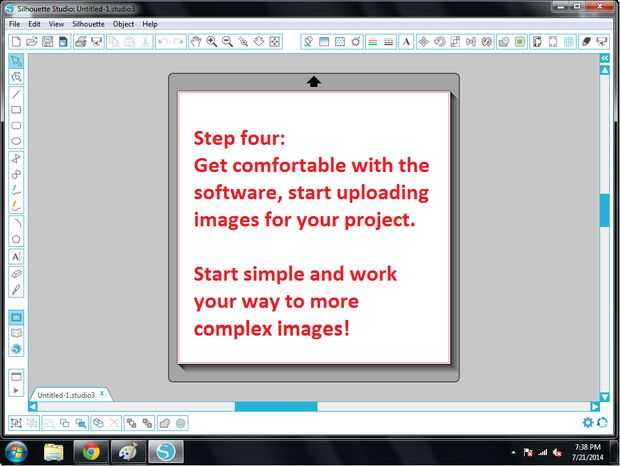The image size is (620, 466).
Task: Open Windows Start menu orb
Action: [x=16, y=452]
